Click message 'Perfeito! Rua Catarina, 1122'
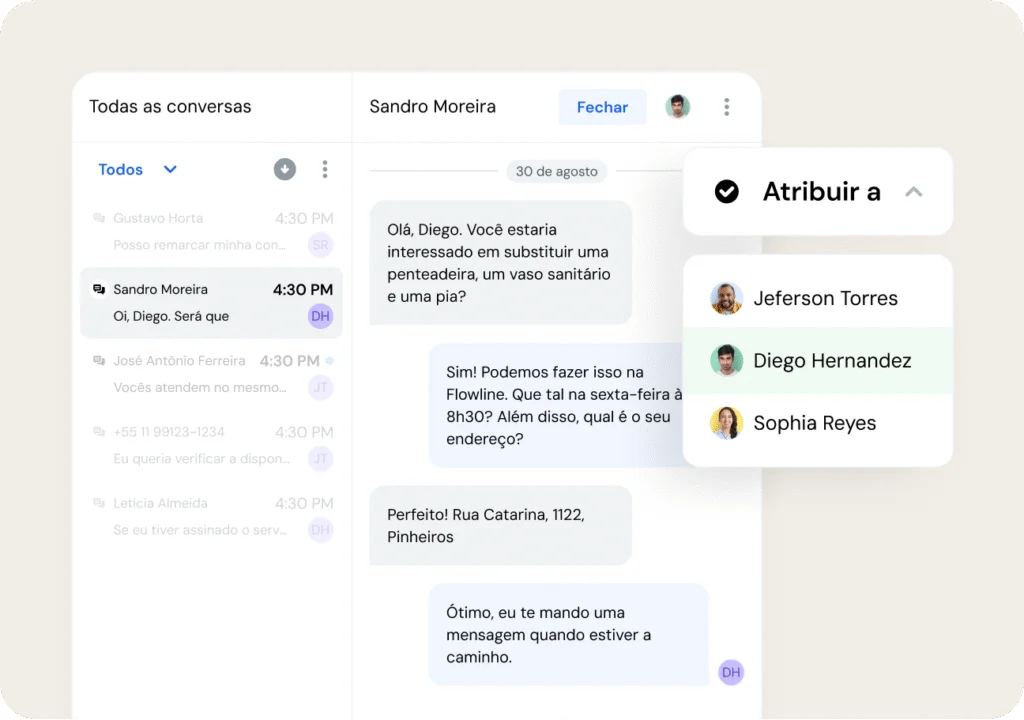Viewport: 1024px width, 720px height. (x=500, y=525)
